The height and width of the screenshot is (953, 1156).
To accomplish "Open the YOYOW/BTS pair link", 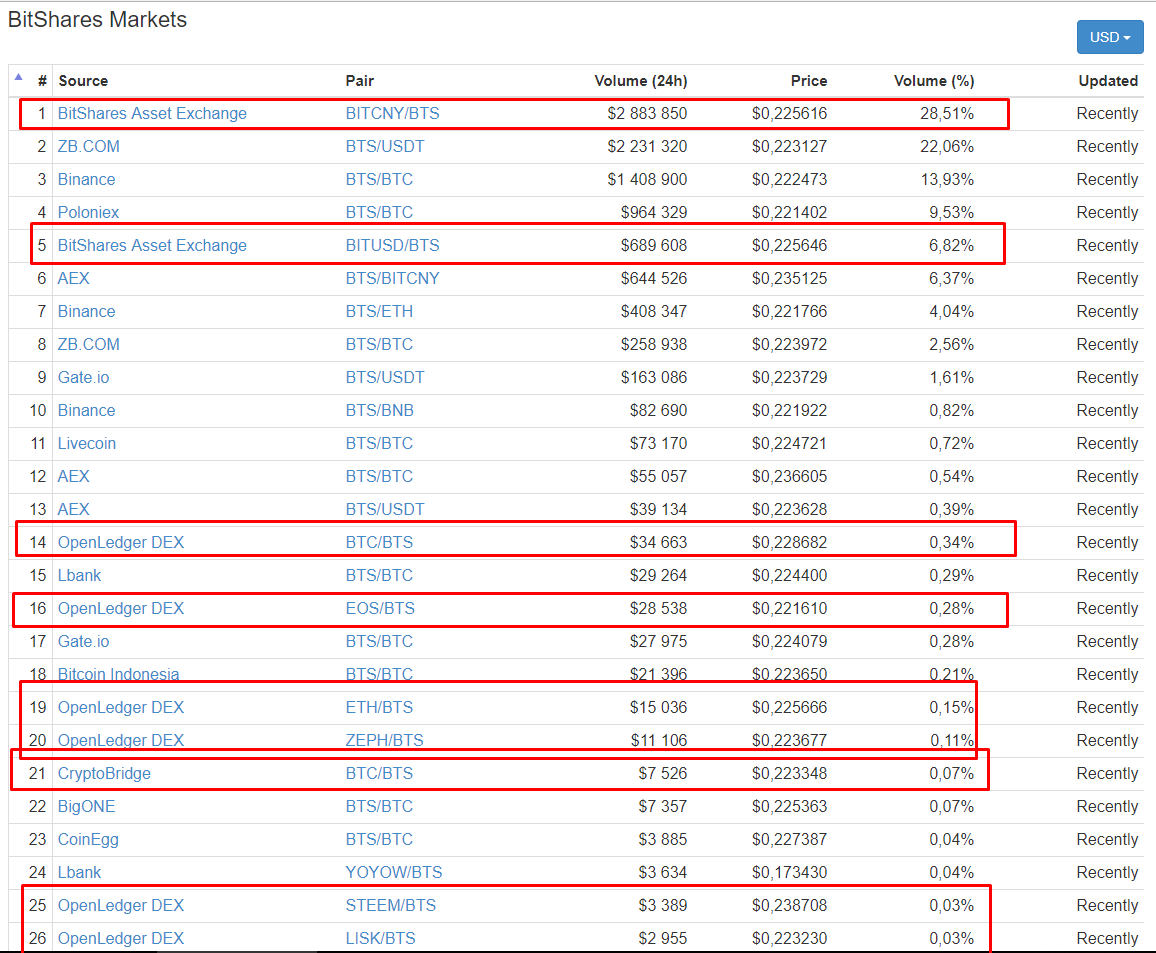I will (393, 872).
